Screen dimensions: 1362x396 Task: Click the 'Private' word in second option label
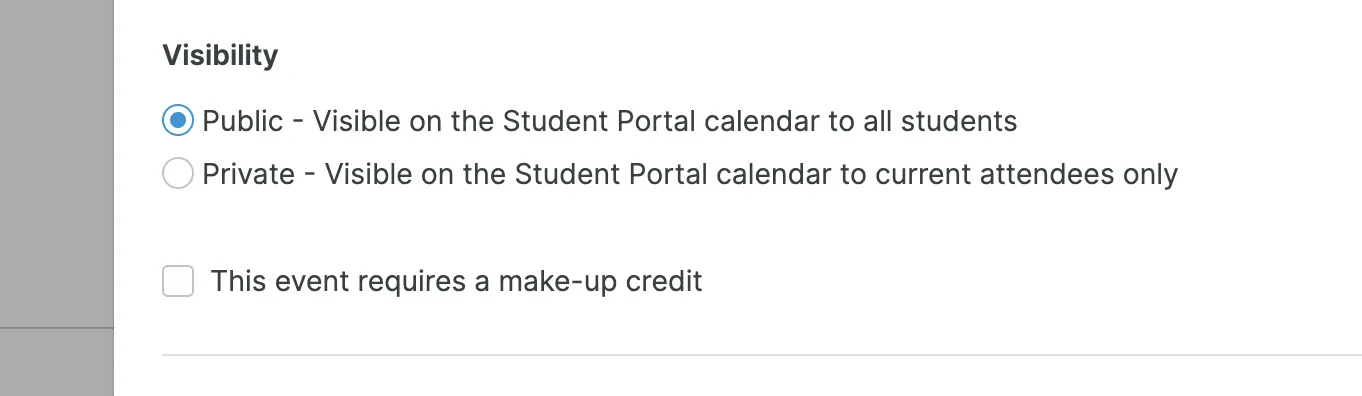pos(249,174)
